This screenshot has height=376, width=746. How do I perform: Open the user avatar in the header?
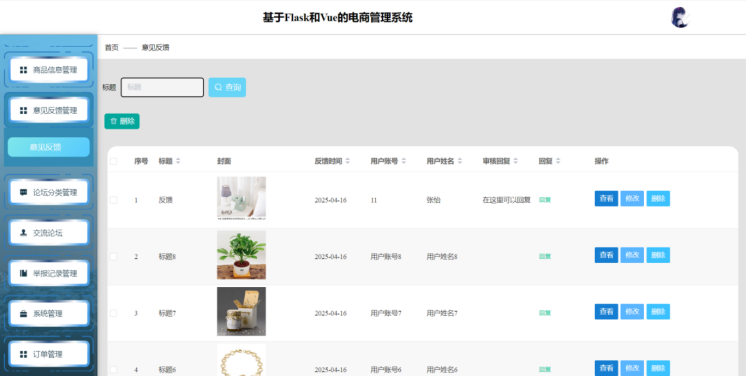coord(680,18)
